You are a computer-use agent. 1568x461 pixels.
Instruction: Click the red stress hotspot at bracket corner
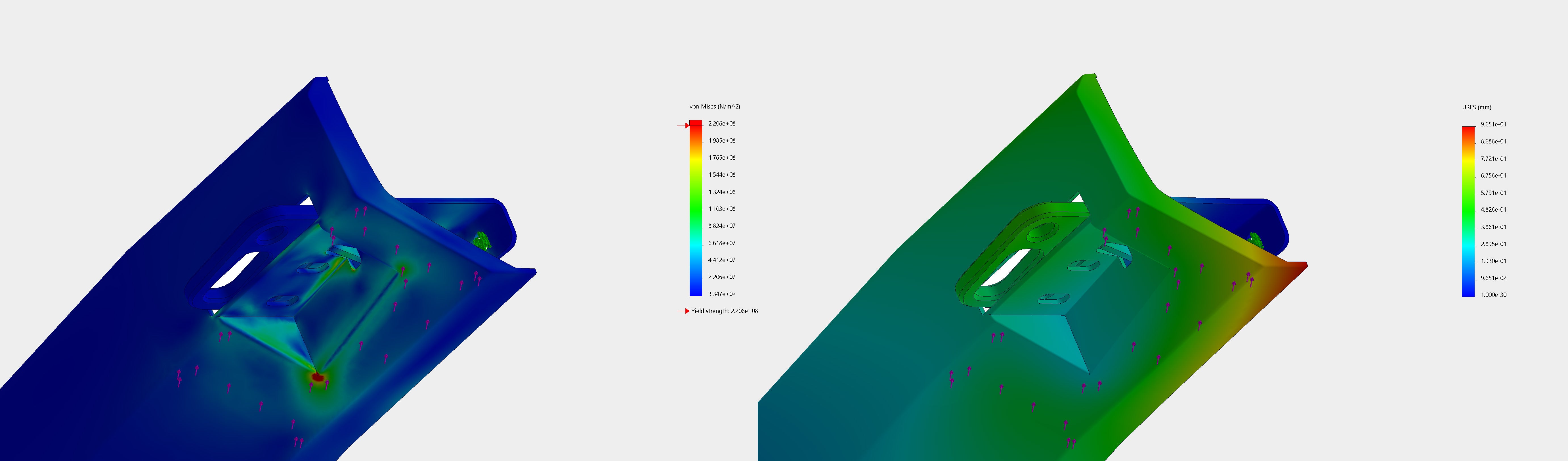[x=317, y=377]
